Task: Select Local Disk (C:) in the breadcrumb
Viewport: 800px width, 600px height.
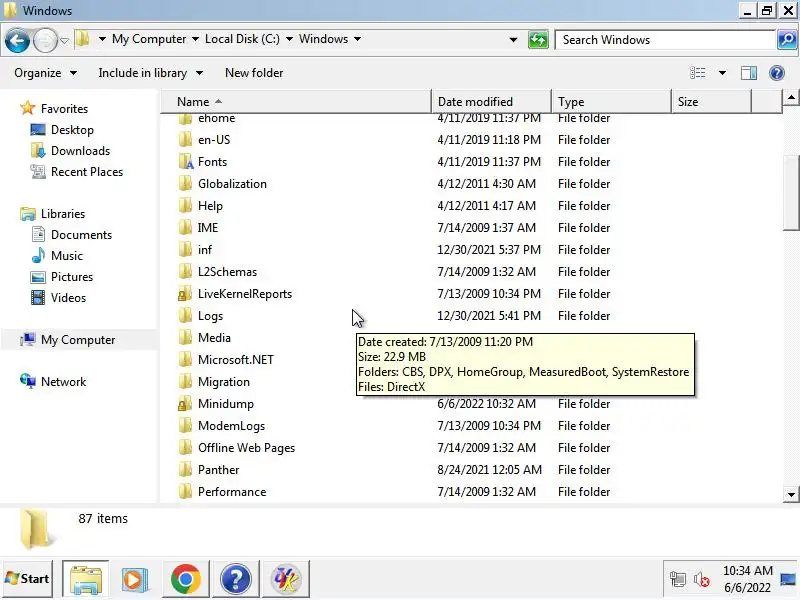Action: pos(242,39)
